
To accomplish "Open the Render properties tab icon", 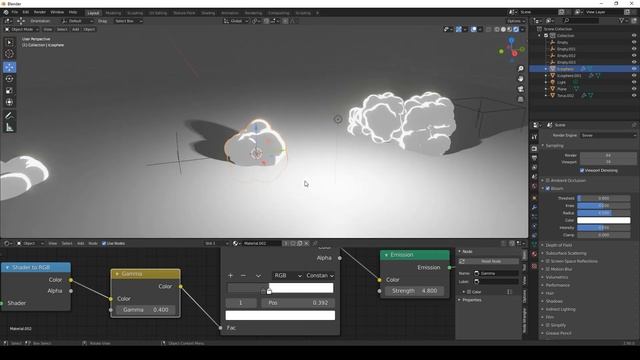I will point(534,149).
